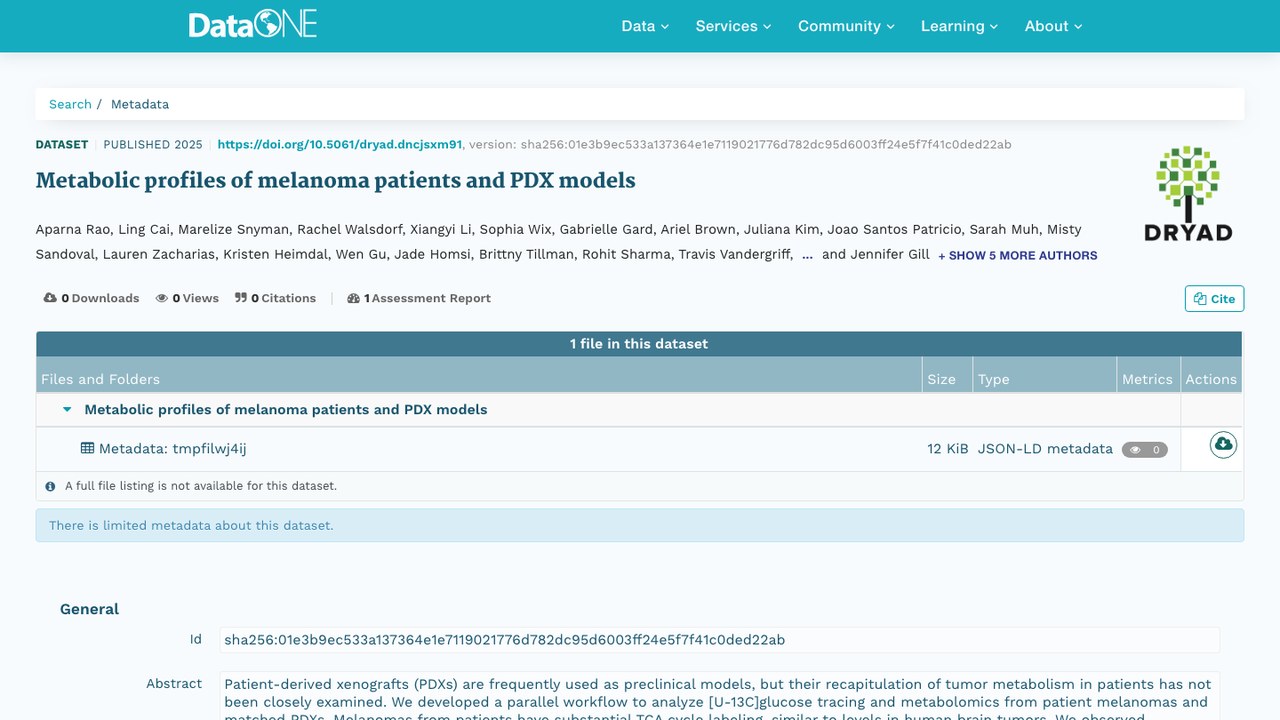Click the citations quote icon

(241, 298)
